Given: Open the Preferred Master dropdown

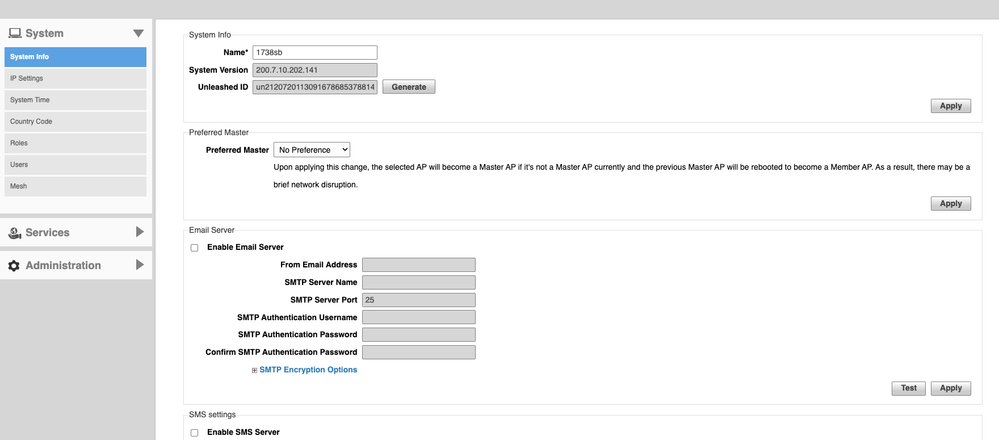Looking at the screenshot, I should click(312, 149).
